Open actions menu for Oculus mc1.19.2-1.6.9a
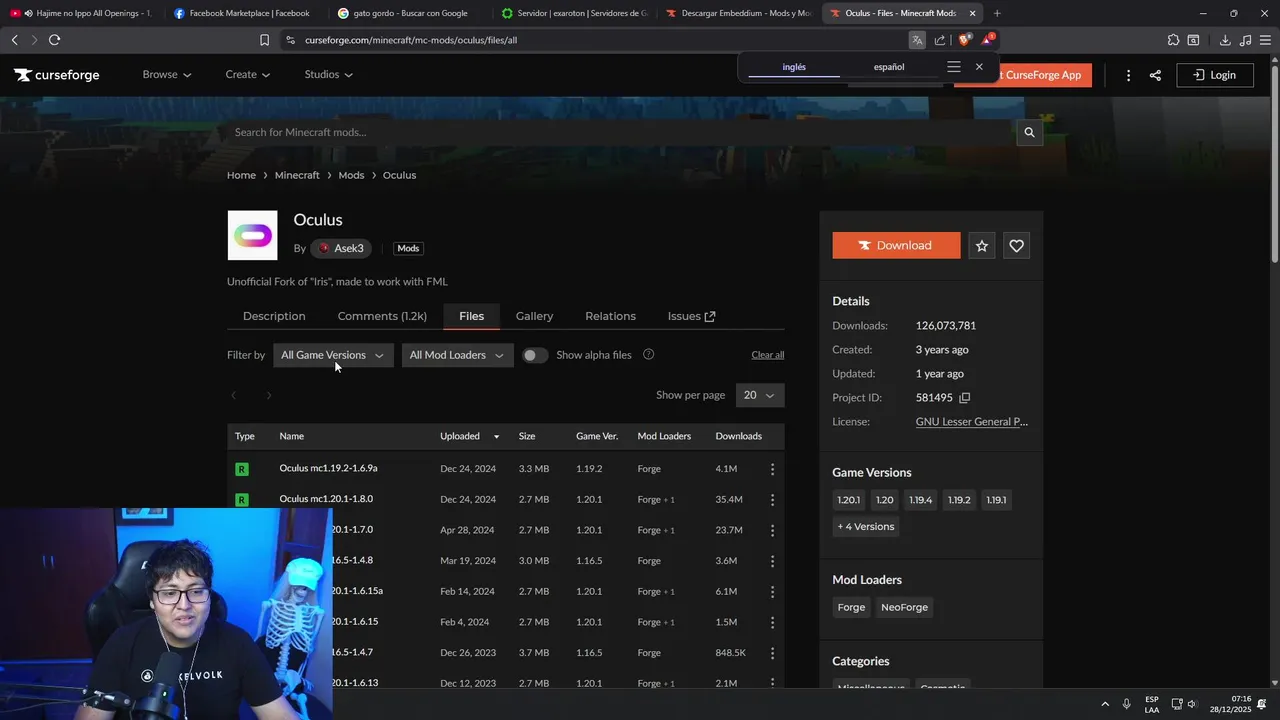Image resolution: width=1280 pixels, height=720 pixels. [772, 469]
